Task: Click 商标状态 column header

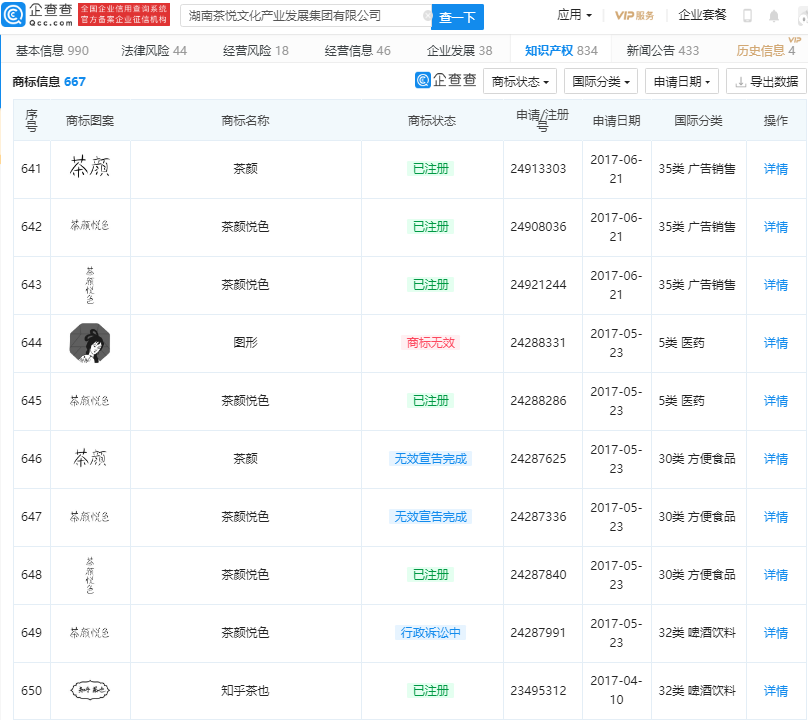Action: [432, 121]
